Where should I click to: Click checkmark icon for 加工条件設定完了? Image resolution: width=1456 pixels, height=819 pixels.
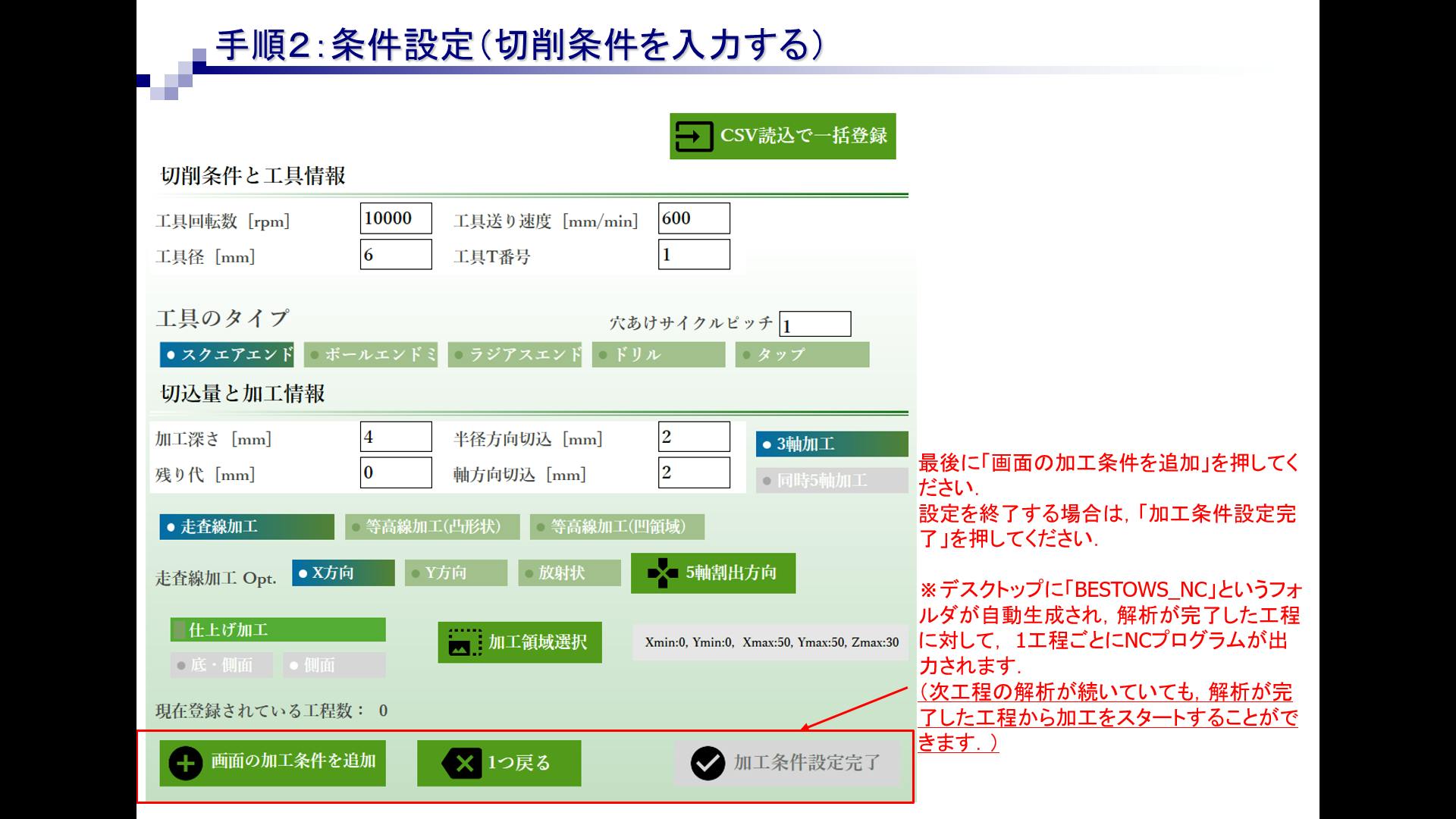pyautogui.click(x=708, y=763)
